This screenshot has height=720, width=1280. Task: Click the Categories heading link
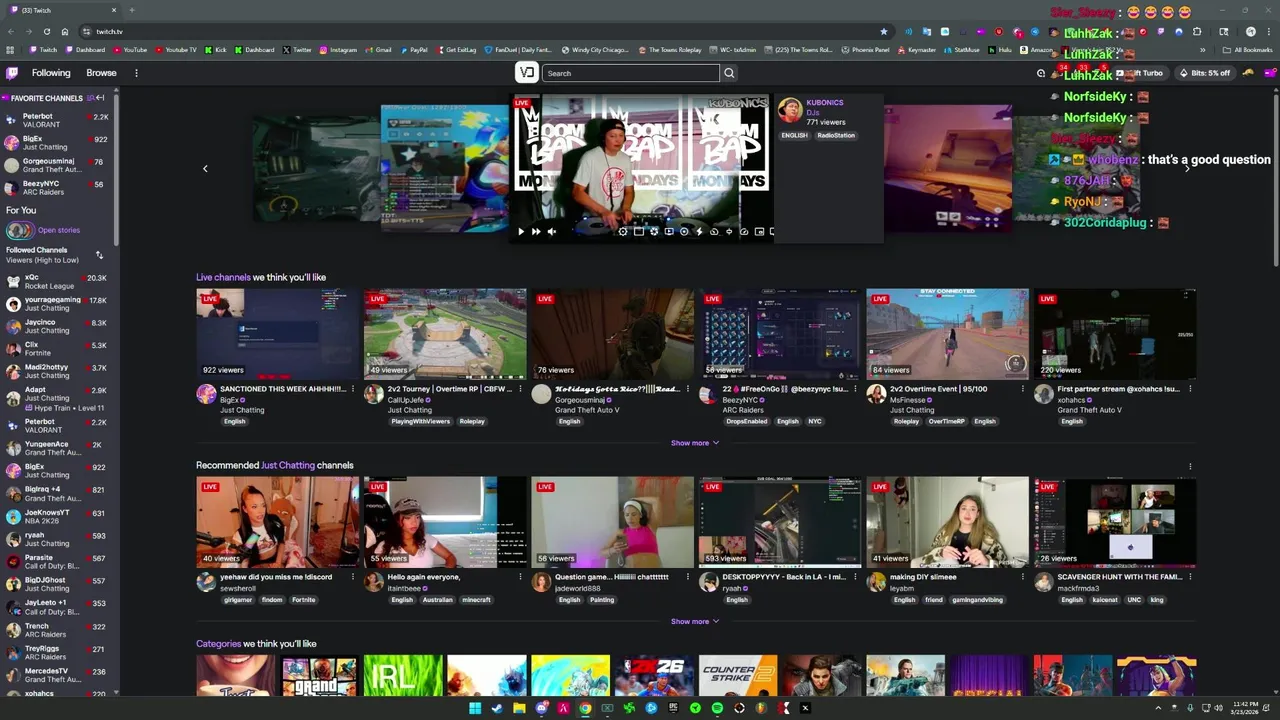coord(218,644)
